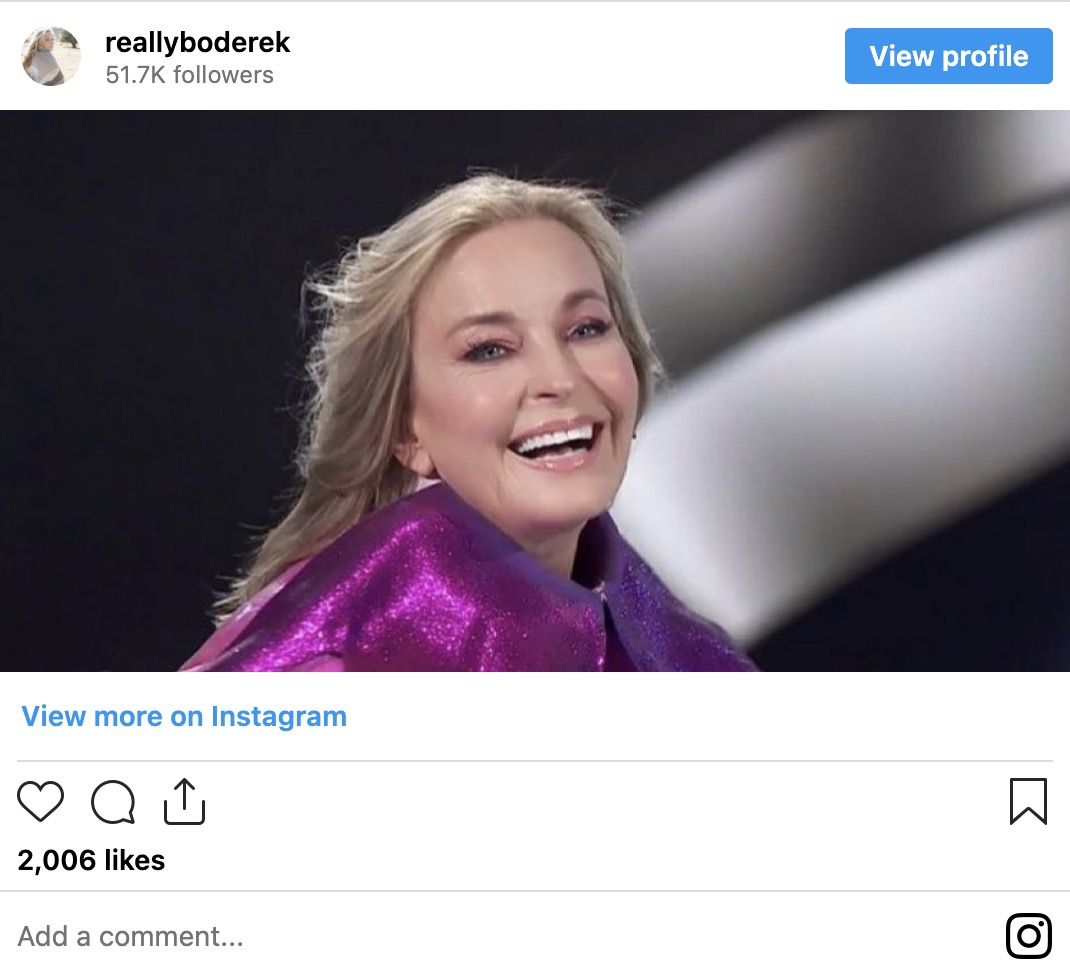1070x976 pixels.
Task: Open Instagram via the camera glyph logo
Action: click(1028, 936)
